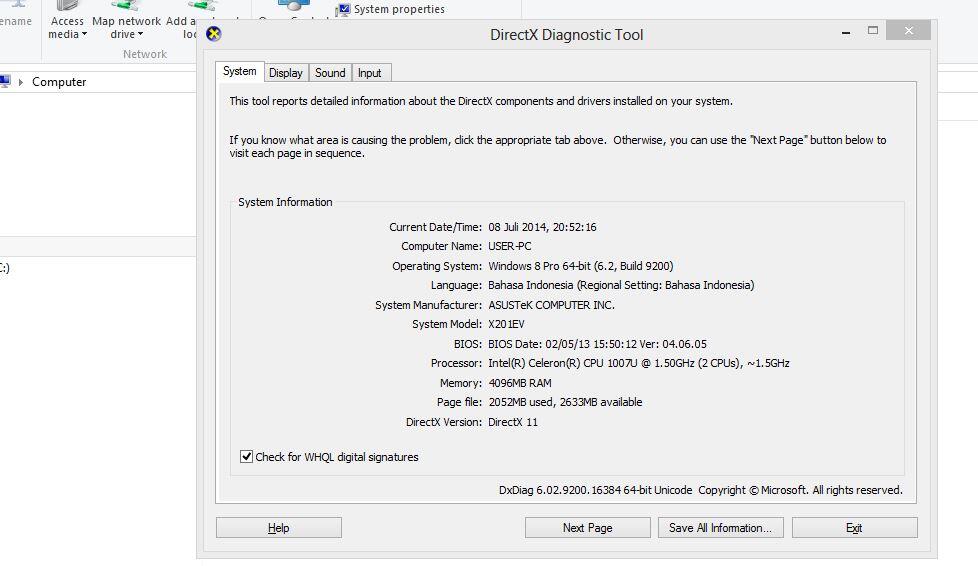Click page file 2052MB used value

[x=565, y=403]
